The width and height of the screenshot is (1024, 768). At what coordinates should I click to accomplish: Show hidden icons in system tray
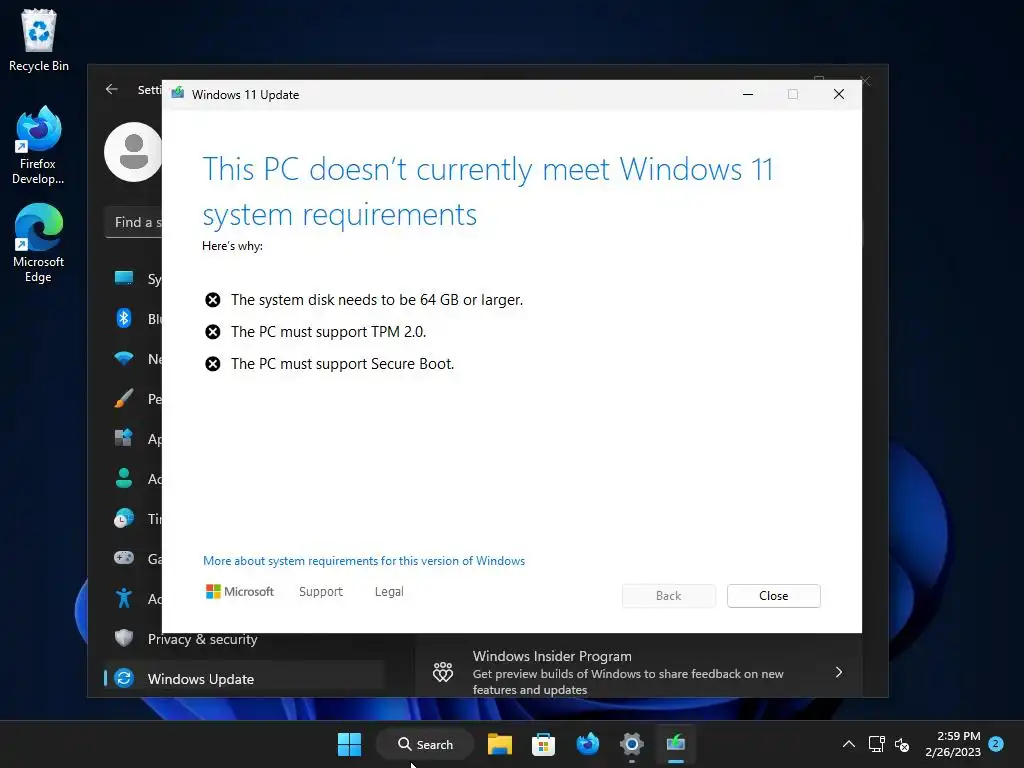coord(848,744)
